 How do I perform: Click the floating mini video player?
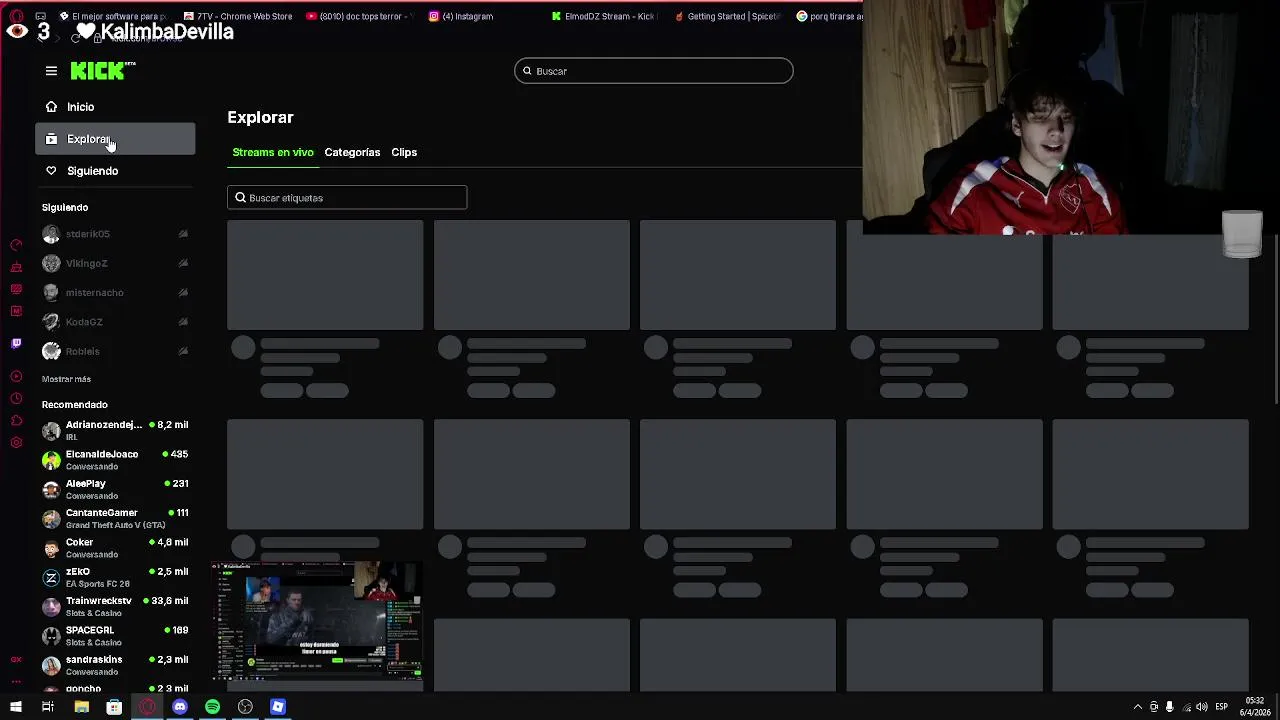point(317,621)
